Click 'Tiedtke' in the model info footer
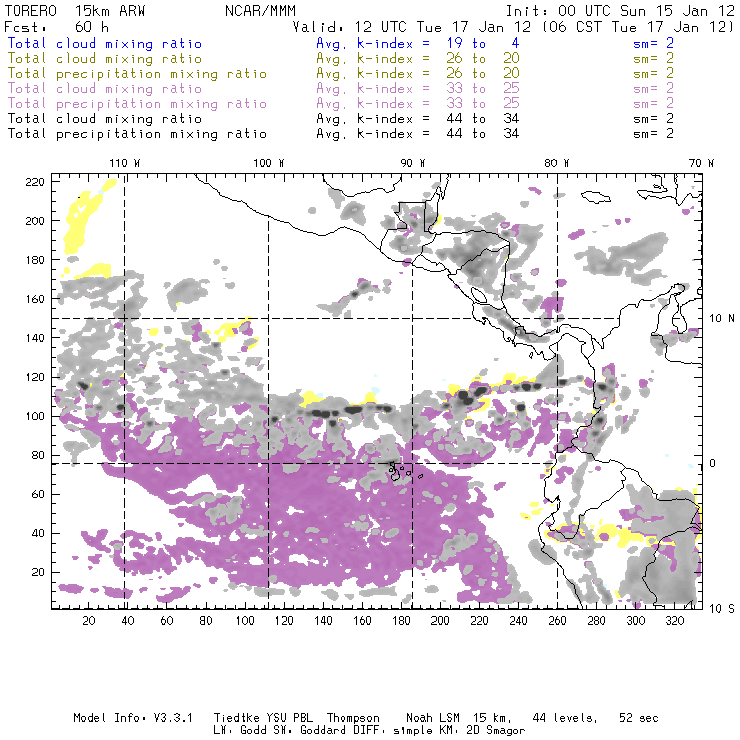The width and height of the screenshot is (740, 740). pos(236,718)
